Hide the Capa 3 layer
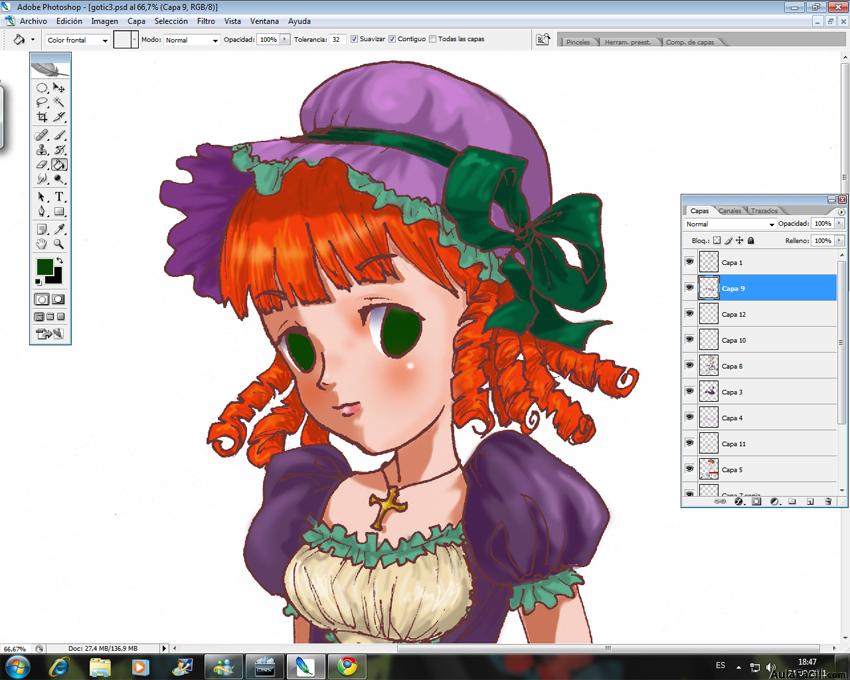Screen dimensions: 850x680 click(690, 391)
